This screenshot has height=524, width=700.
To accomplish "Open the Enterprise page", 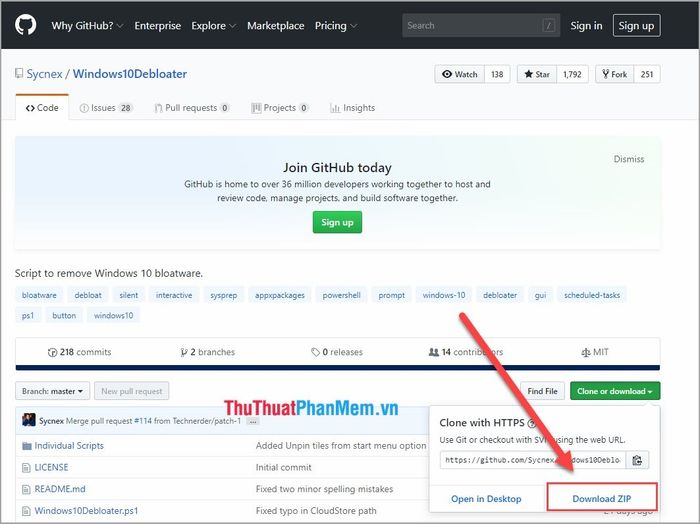I will 158,26.
